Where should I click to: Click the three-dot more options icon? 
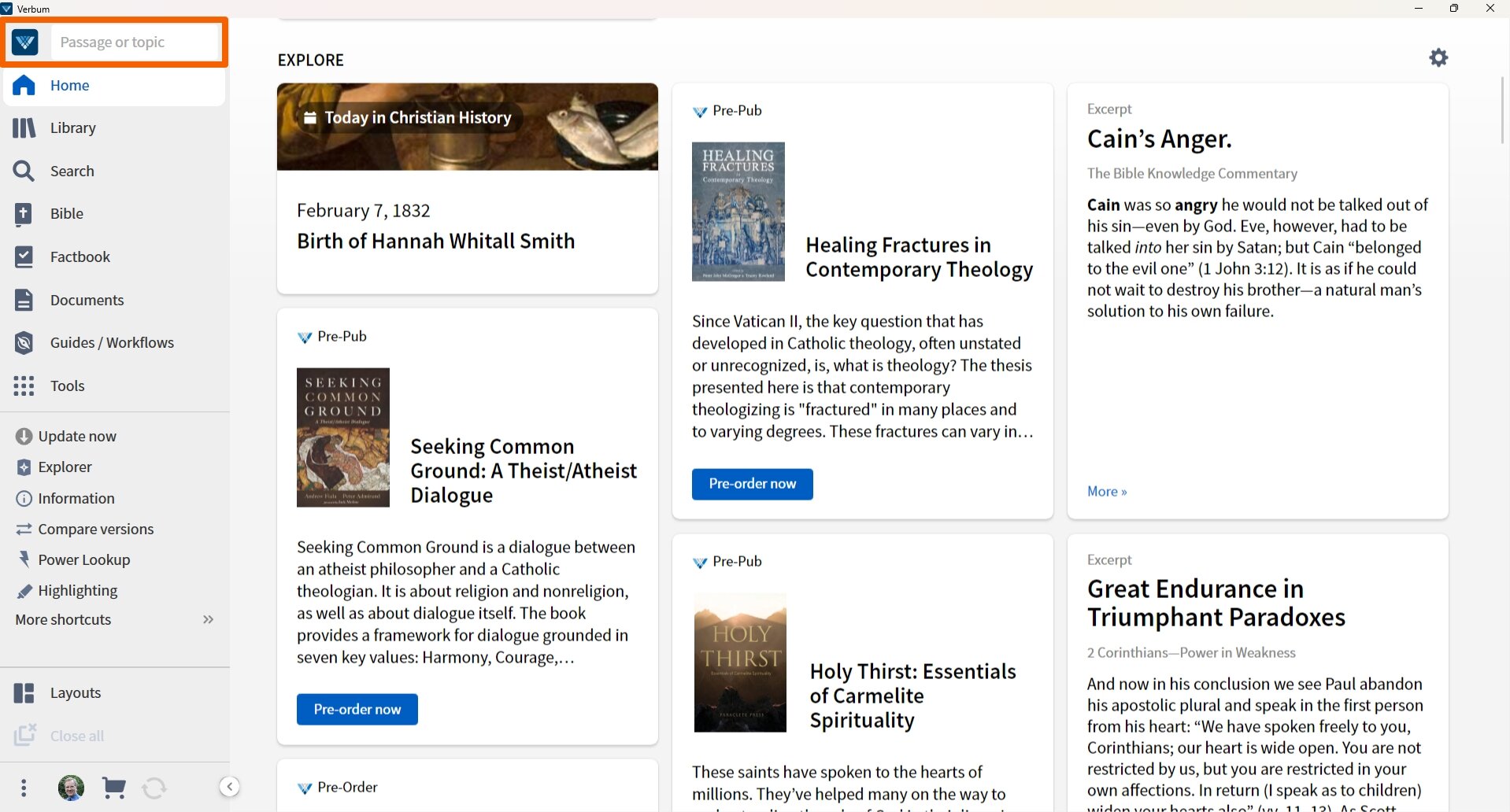tap(24, 788)
